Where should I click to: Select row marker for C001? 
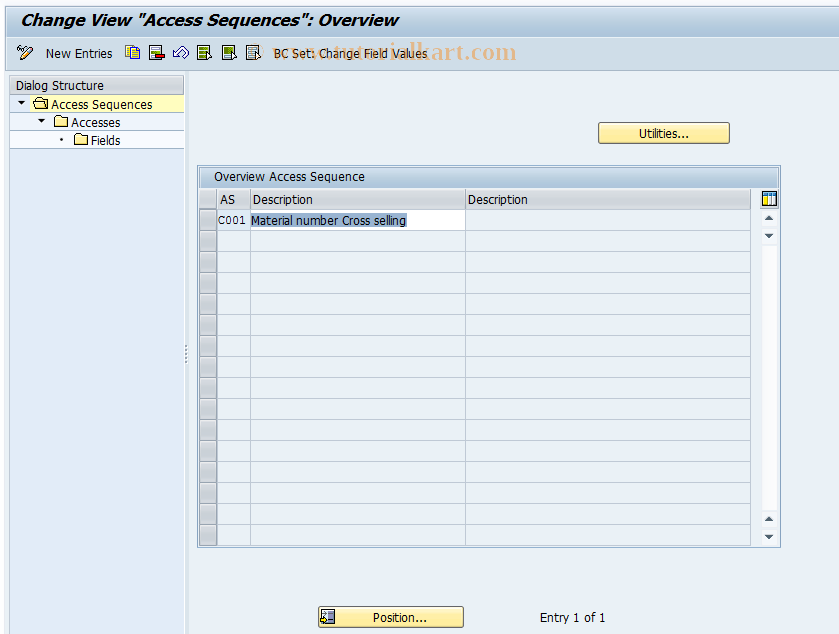coord(208,220)
